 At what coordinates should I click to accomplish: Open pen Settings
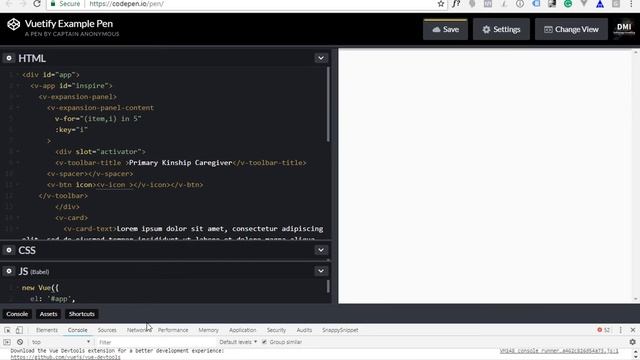coord(501,29)
